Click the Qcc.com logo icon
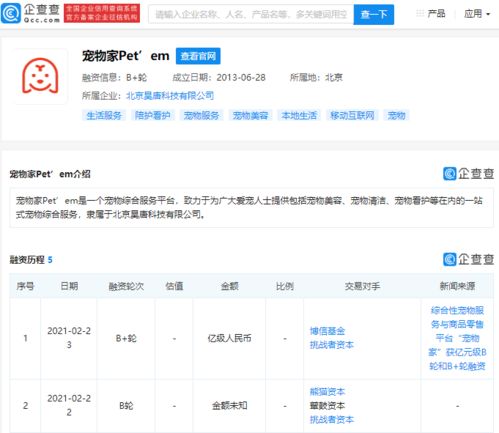Screen dimensions: 499x433 pyautogui.click(x=11, y=13)
